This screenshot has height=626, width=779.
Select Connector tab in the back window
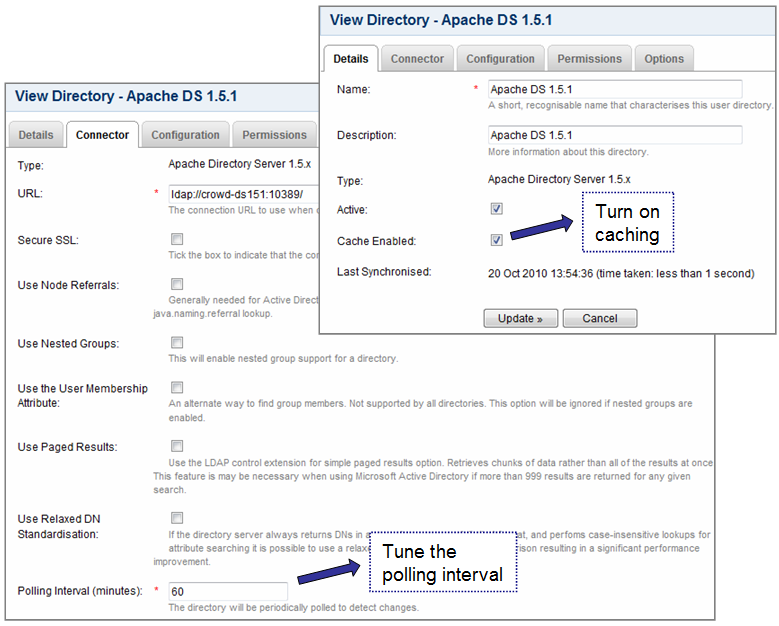(x=102, y=135)
